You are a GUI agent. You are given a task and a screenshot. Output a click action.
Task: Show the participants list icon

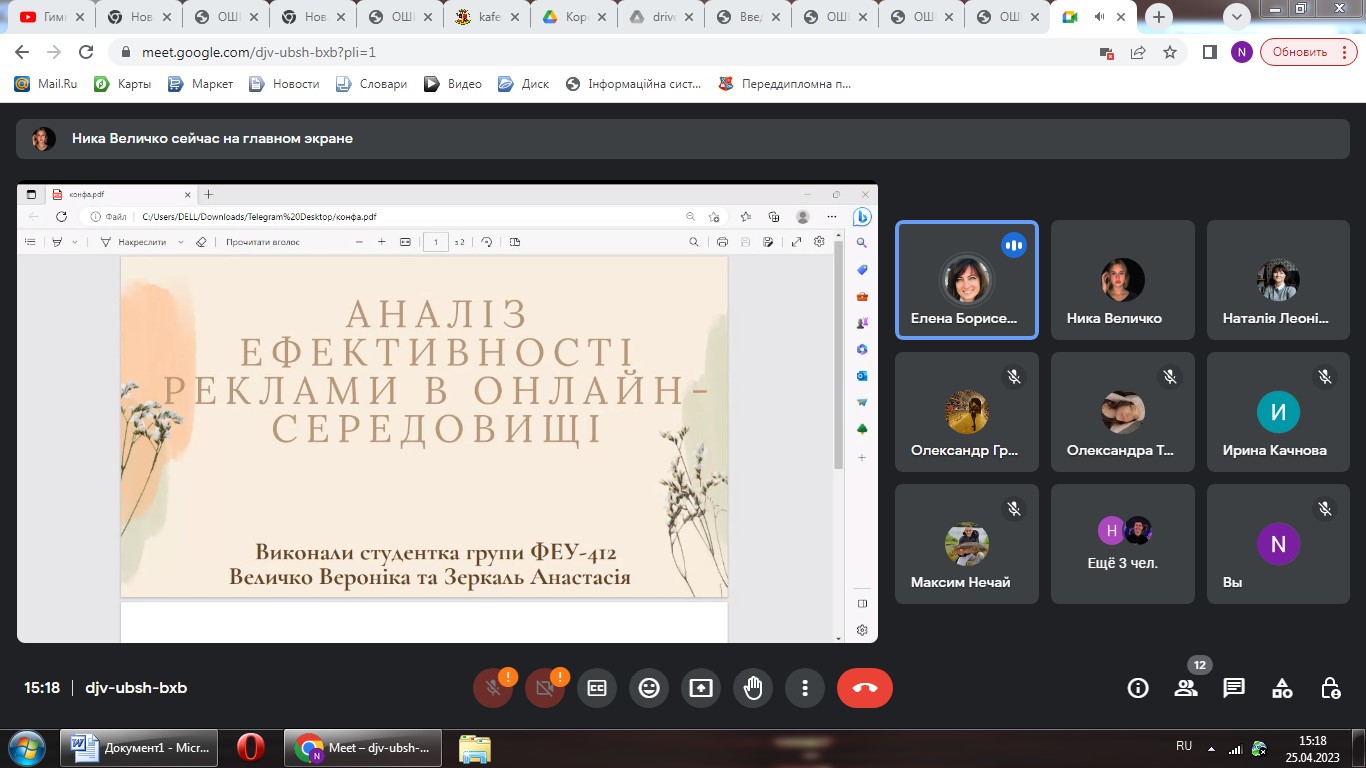pyautogui.click(x=1186, y=688)
